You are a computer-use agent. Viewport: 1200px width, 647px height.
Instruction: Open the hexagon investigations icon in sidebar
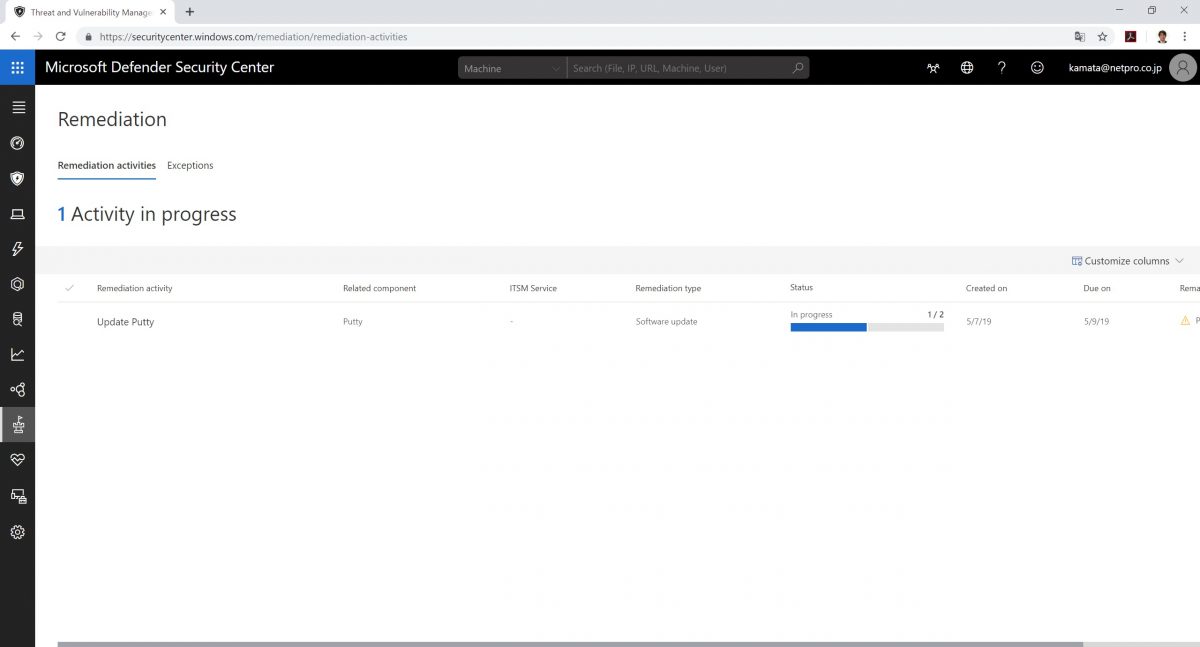click(17, 284)
